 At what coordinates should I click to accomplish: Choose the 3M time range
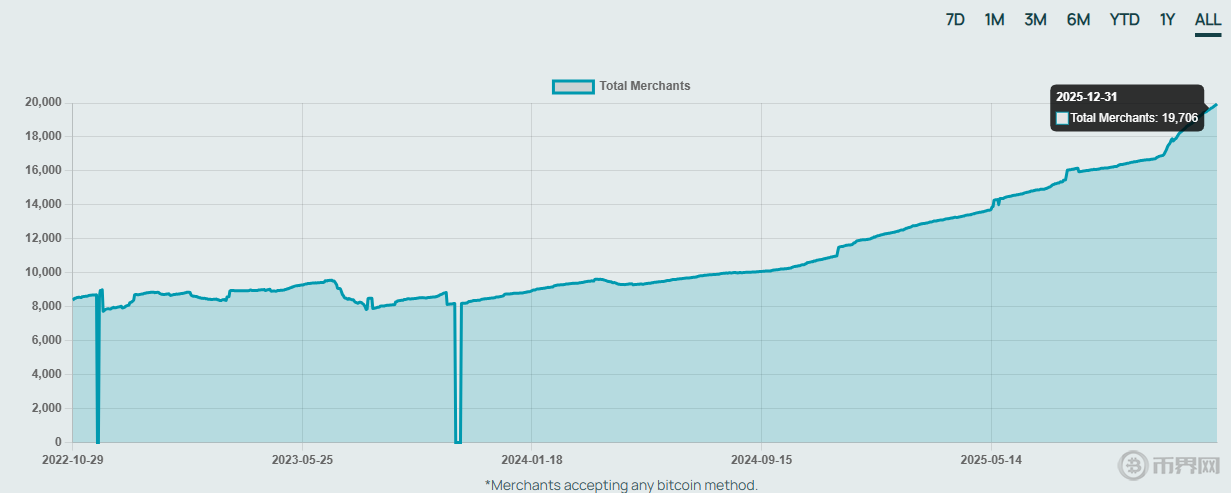tap(1035, 20)
